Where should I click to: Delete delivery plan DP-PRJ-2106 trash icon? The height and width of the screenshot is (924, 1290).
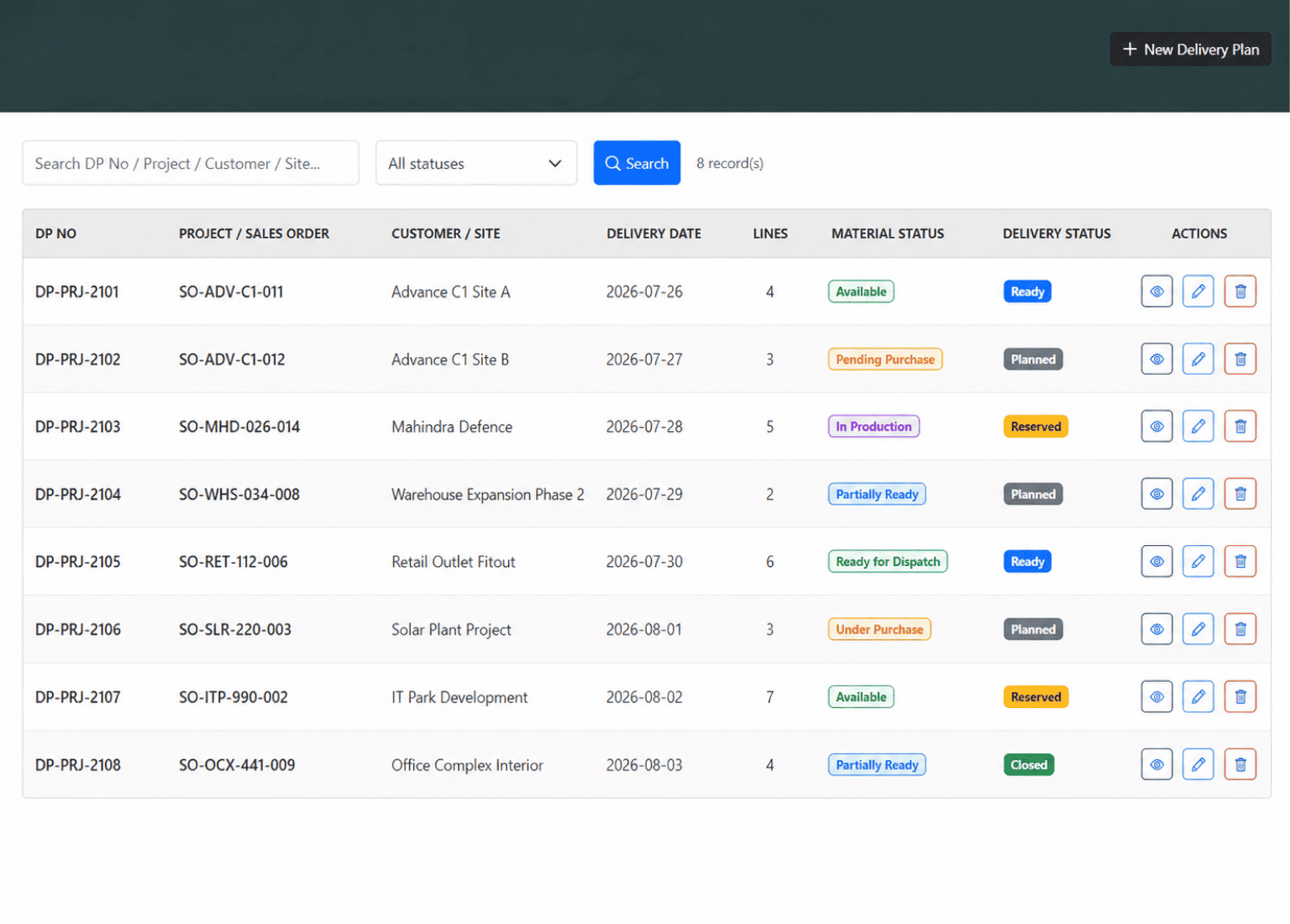(1240, 629)
